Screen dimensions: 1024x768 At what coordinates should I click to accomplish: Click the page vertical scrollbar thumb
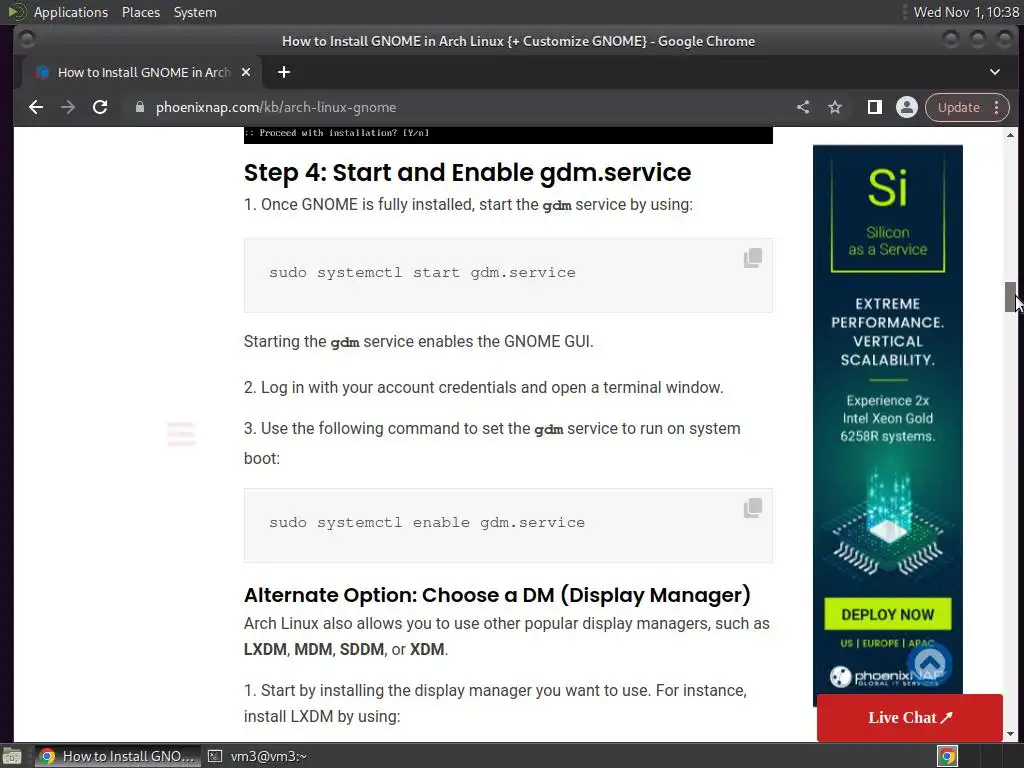(x=1010, y=297)
